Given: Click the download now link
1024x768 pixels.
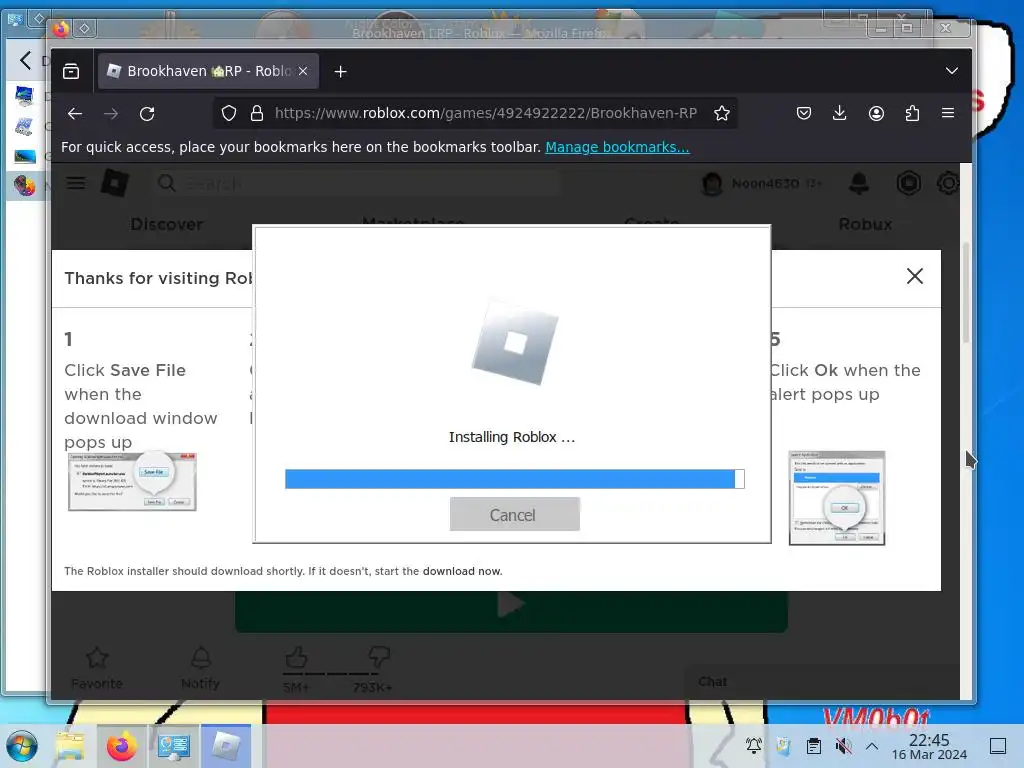Looking at the screenshot, I should (x=462, y=571).
